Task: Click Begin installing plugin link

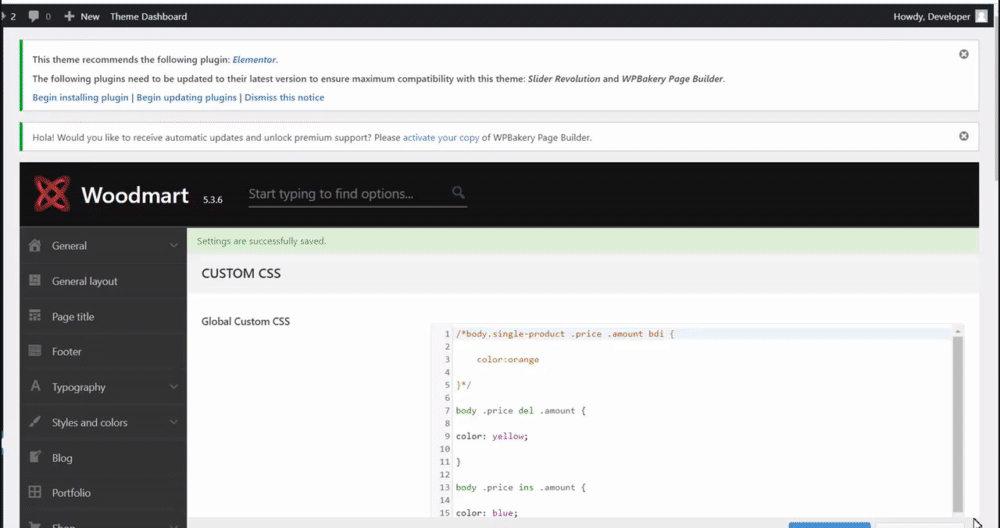Action: 80,98
